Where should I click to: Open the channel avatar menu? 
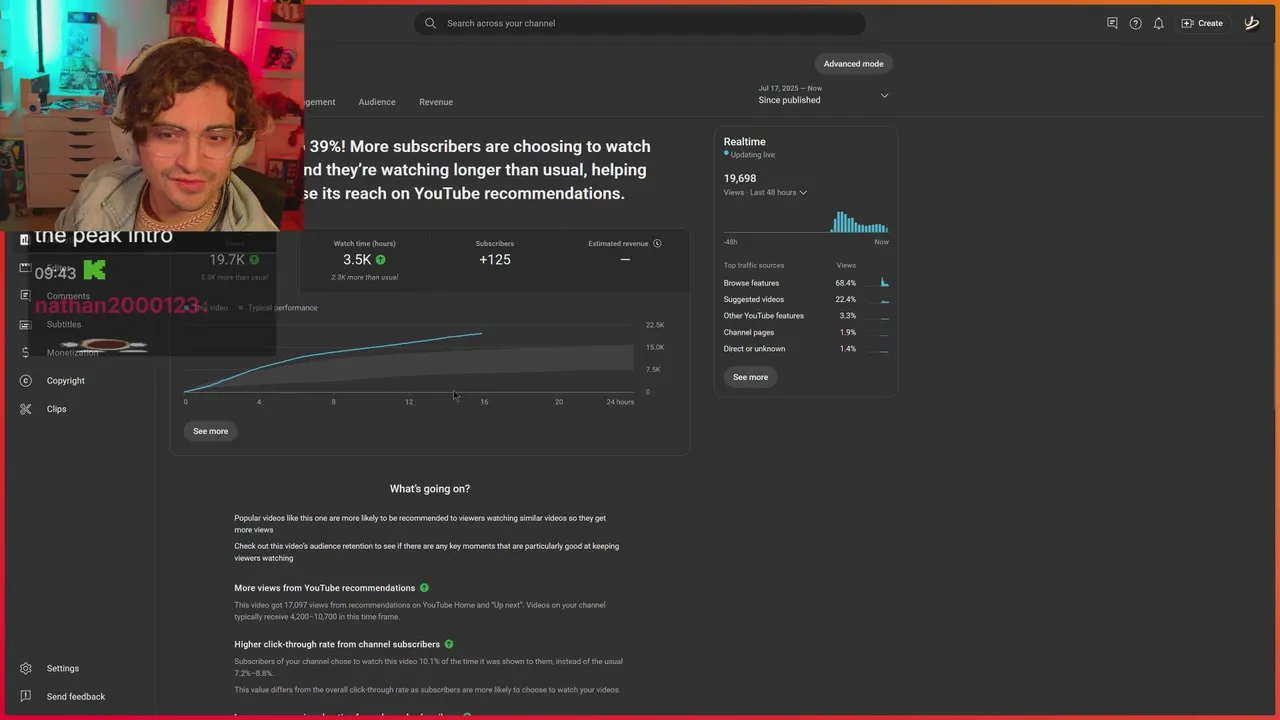click(x=1251, y=23)
